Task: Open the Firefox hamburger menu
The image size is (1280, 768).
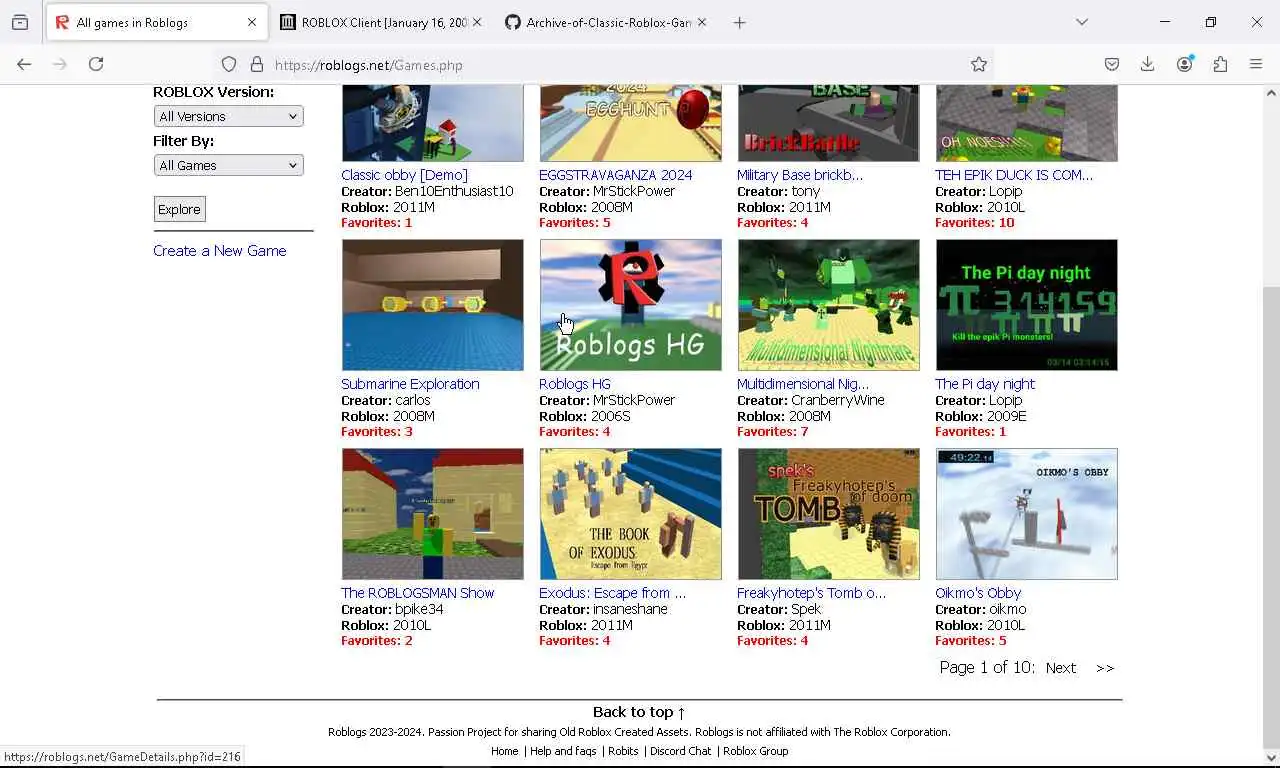Action: pyautogui.click(x=1256, y=65)
